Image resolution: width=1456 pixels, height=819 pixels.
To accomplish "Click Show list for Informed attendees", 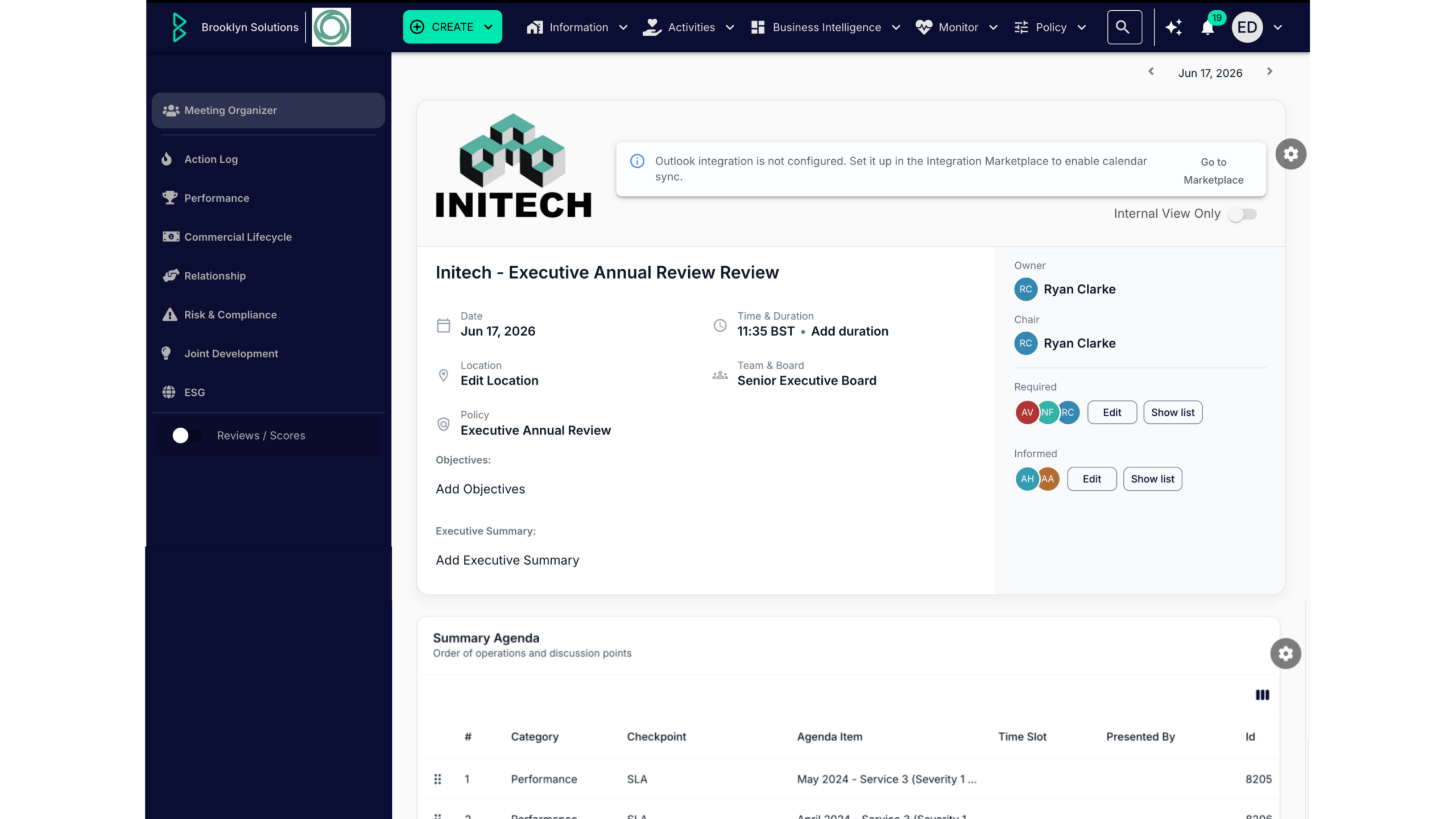I will click(x=1152, y=479).
